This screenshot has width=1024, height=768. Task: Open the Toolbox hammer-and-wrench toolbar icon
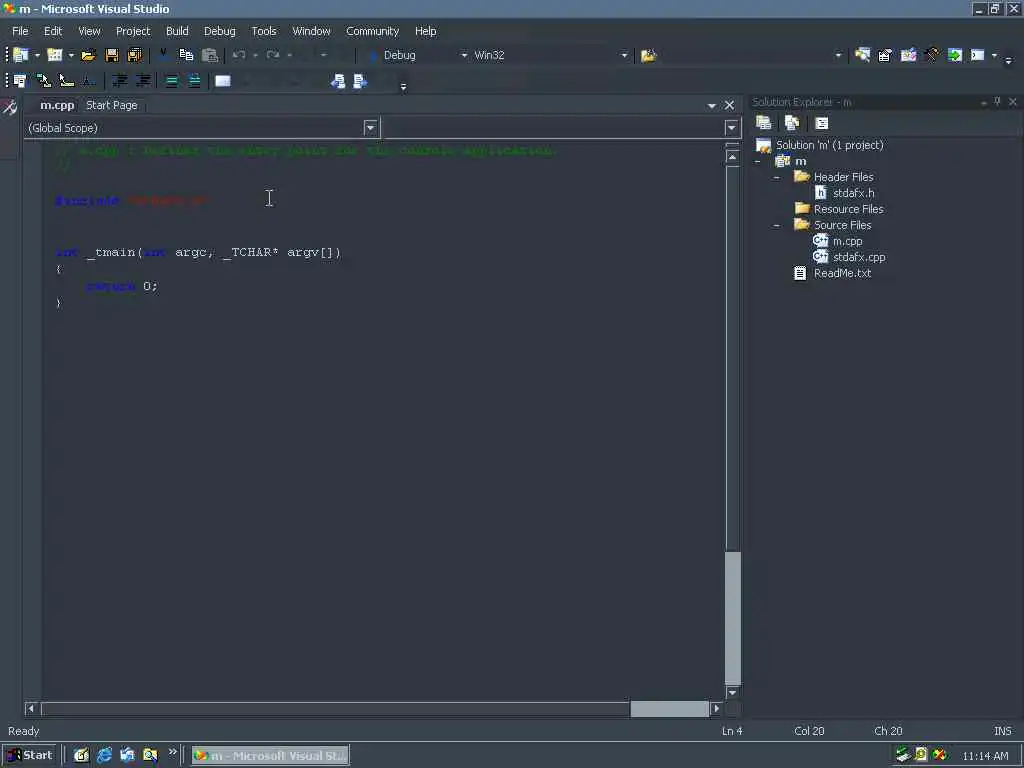click(932, 56)
